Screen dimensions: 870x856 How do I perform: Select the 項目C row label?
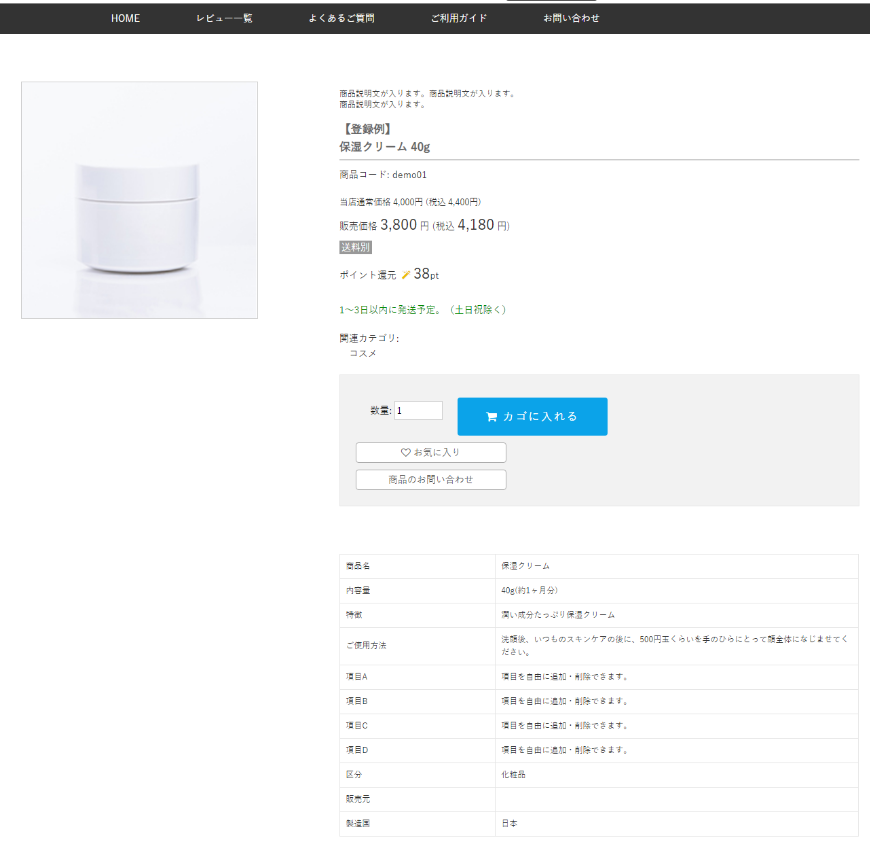[x=357, y=726]
